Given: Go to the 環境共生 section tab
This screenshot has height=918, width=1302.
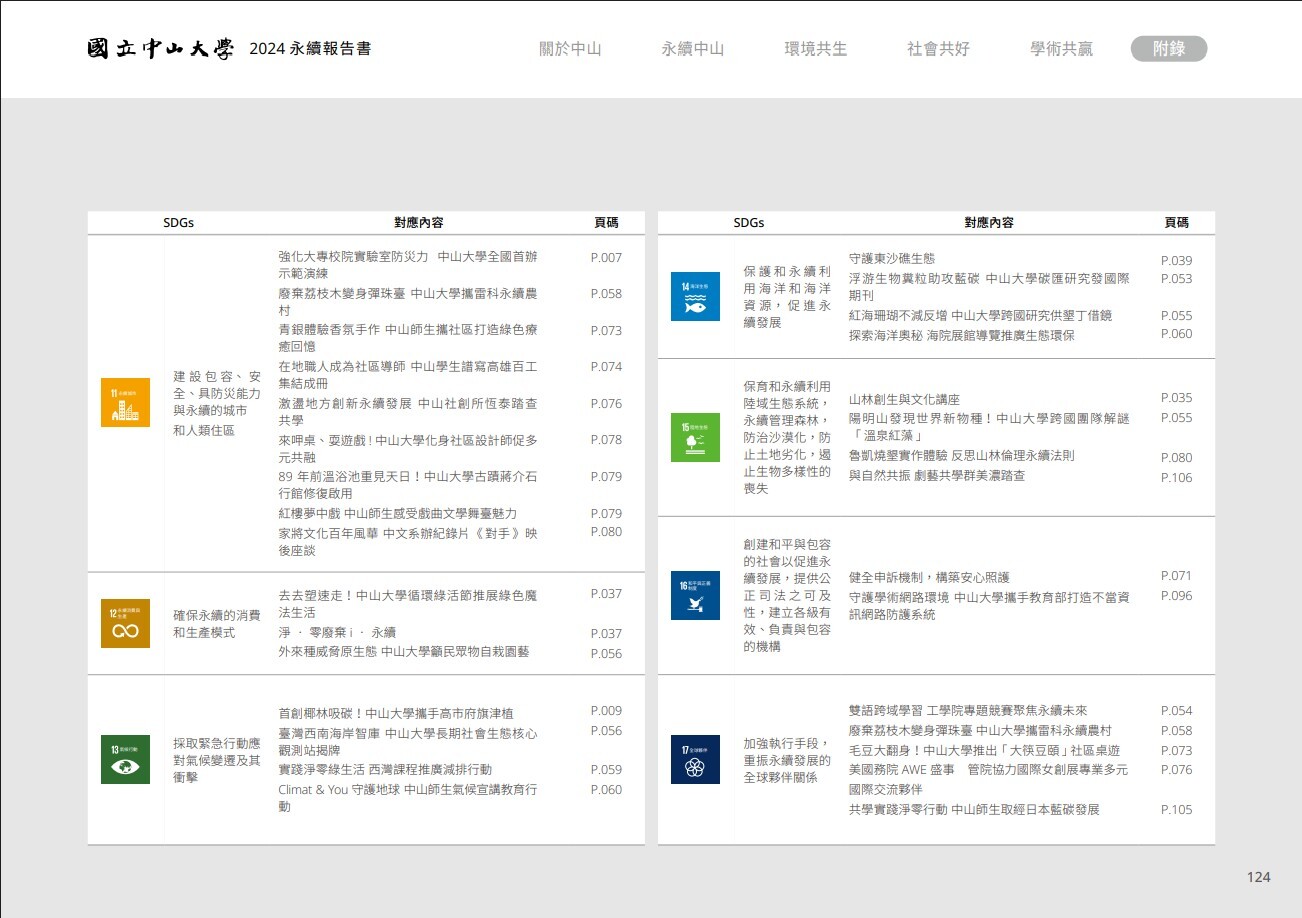Looking at the screenshot, I should tap(815, 49).
